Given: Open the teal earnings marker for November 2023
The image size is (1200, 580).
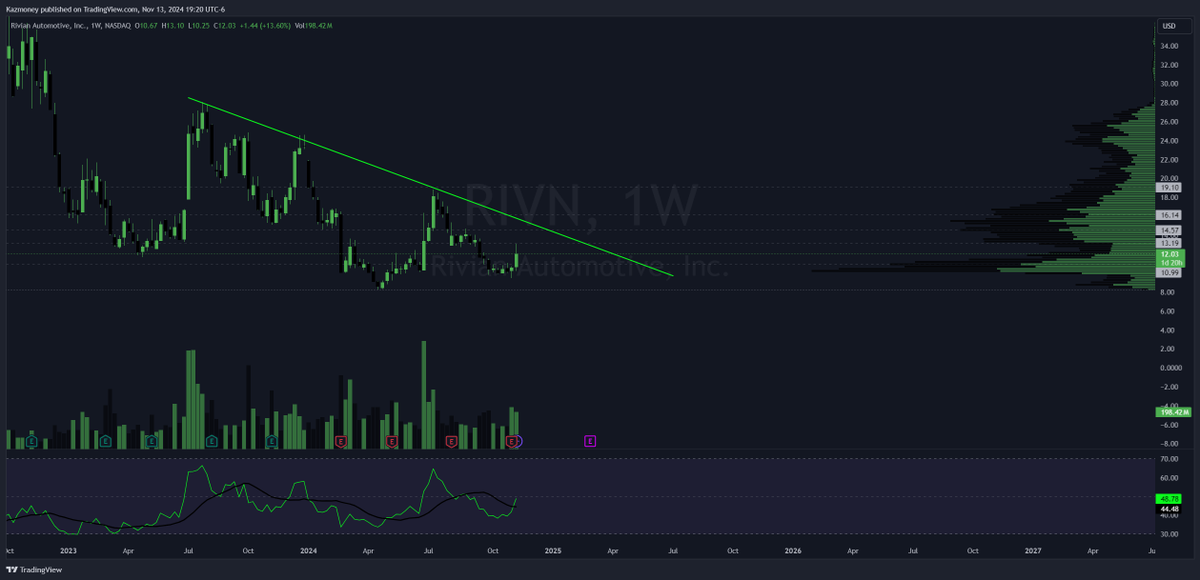Looking at the screenshot, I should click(271, 440).
